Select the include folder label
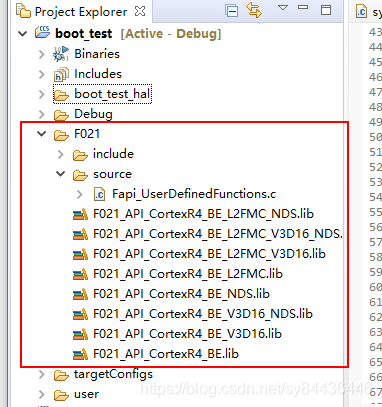 click(x=113, y=154)
